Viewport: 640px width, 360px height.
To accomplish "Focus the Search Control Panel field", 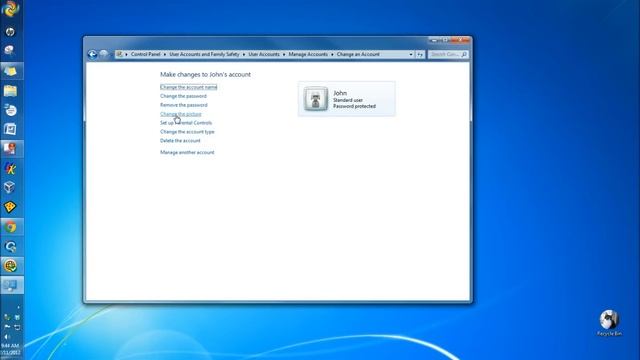I will pos(447,54).
